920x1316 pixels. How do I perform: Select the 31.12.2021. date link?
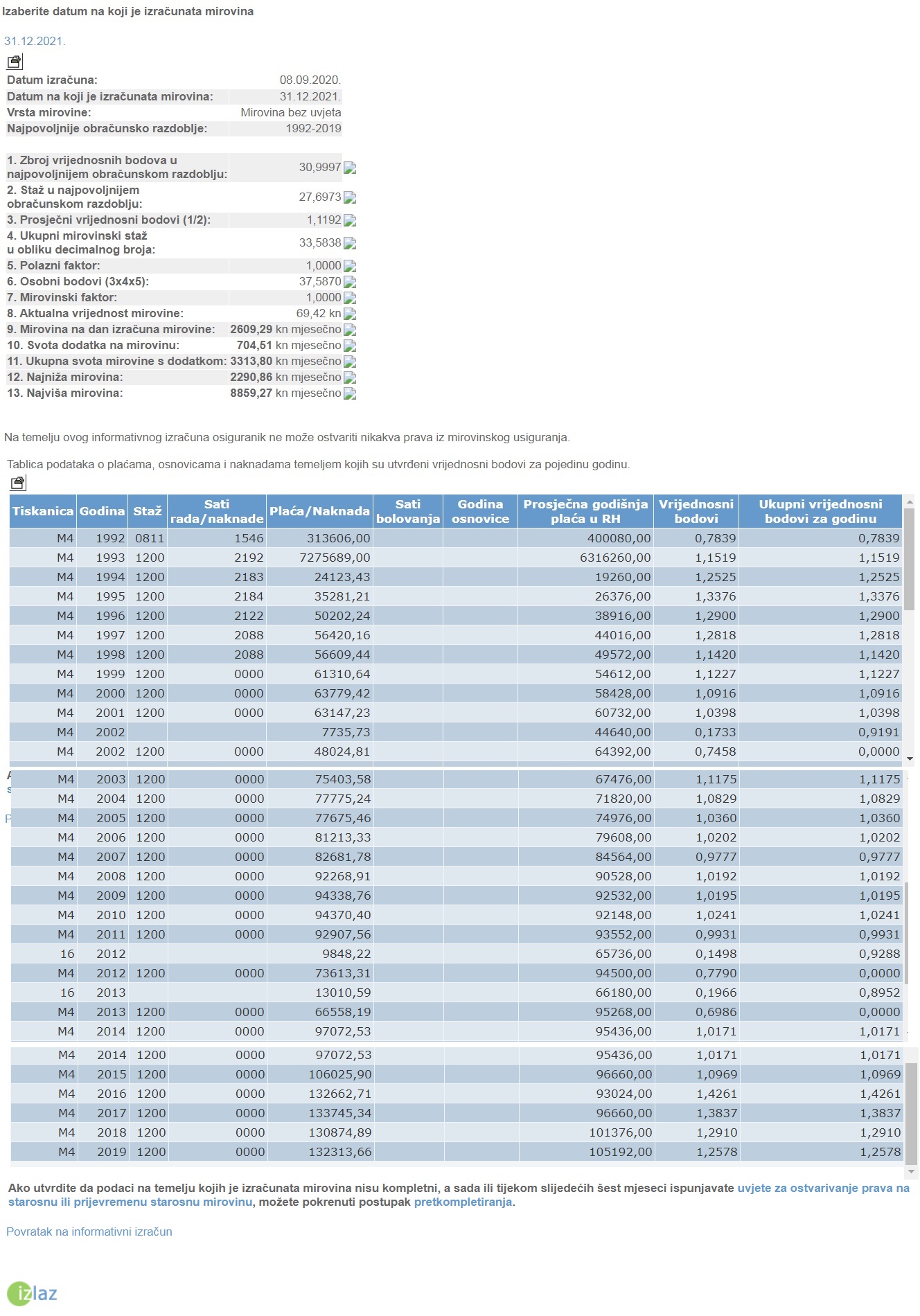[x=35, y=41]
